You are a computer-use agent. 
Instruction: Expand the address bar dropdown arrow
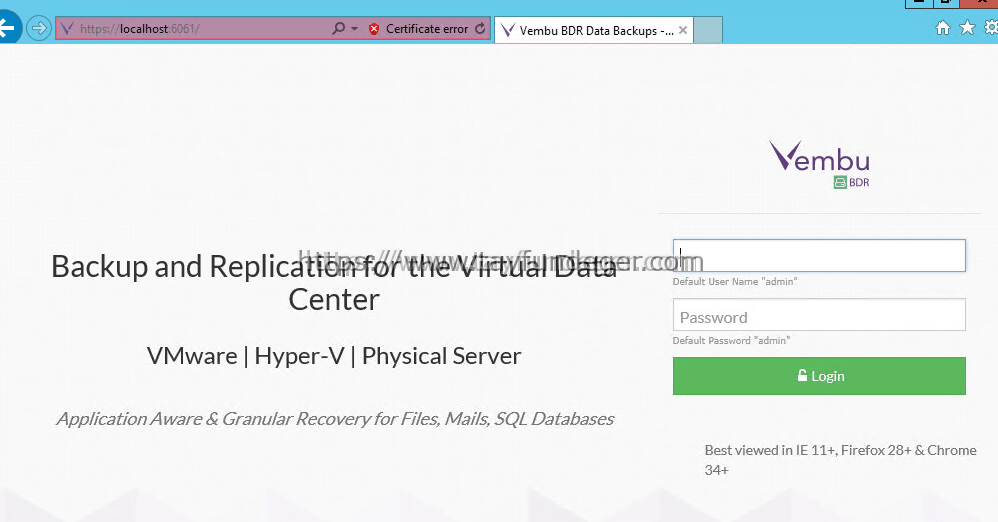355,29
